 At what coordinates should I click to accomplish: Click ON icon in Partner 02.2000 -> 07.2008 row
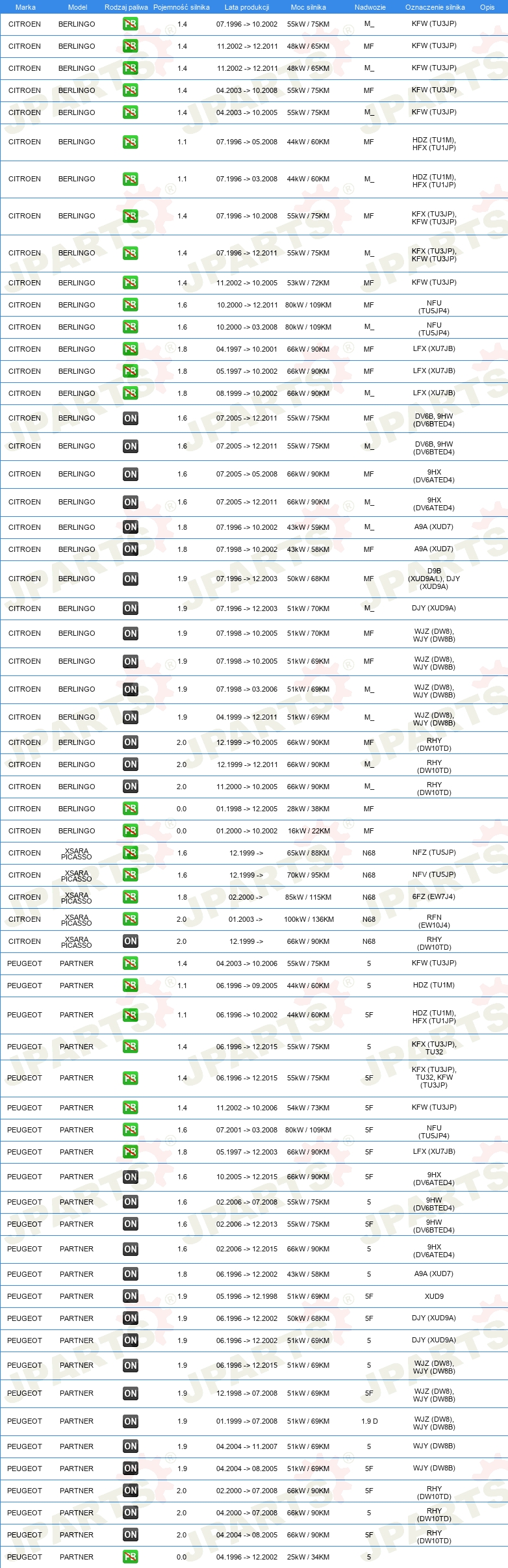(131, 1491)
